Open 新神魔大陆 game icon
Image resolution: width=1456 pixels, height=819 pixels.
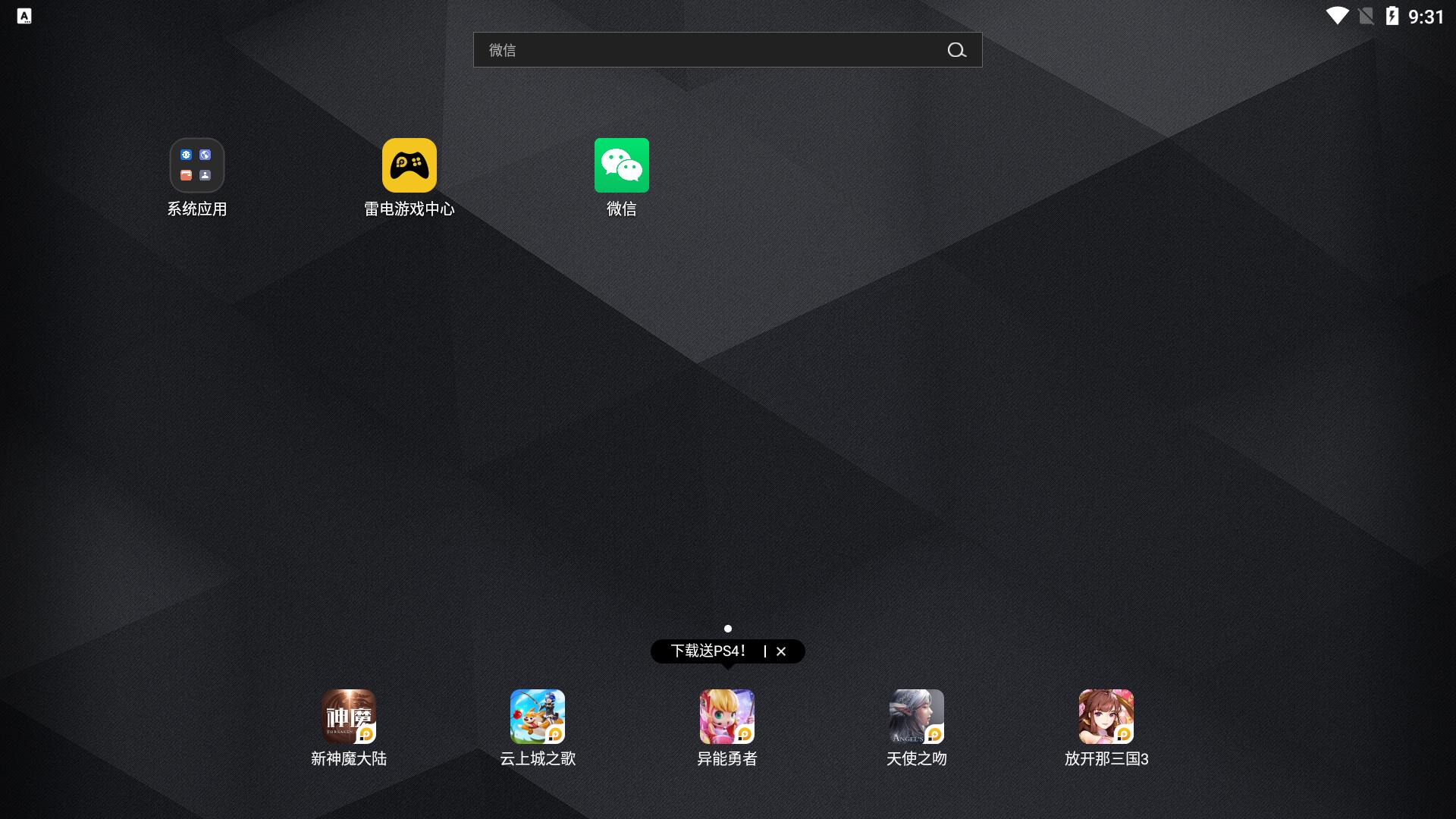349,717
